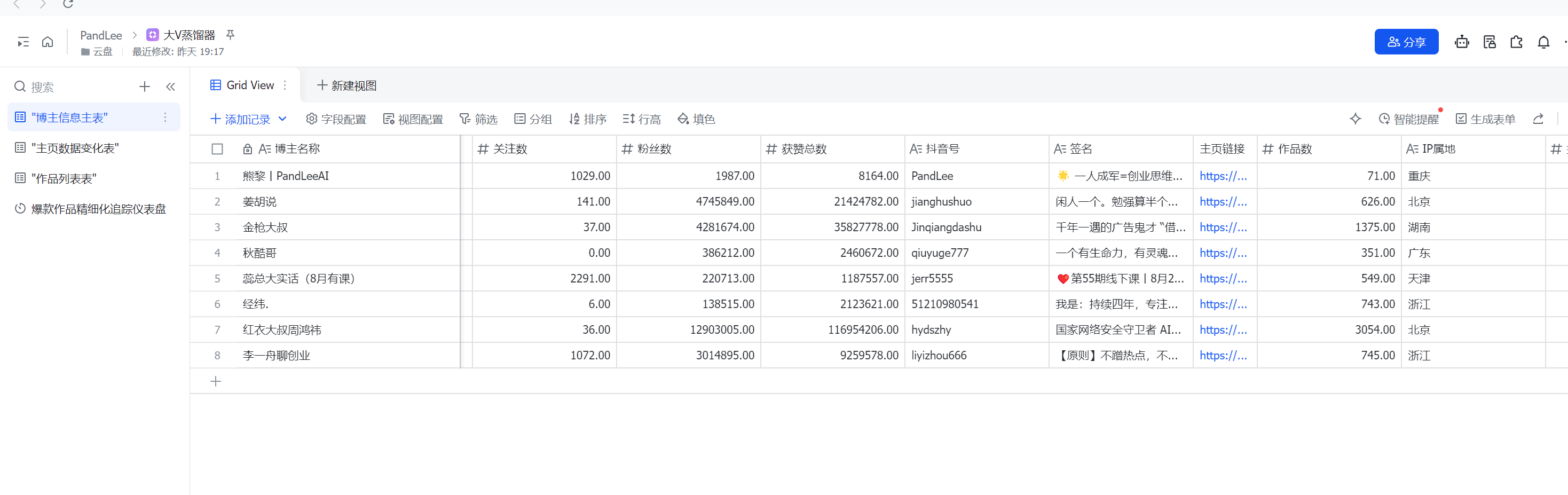Pin the 大V蒸馏器 document

(230, 35)
